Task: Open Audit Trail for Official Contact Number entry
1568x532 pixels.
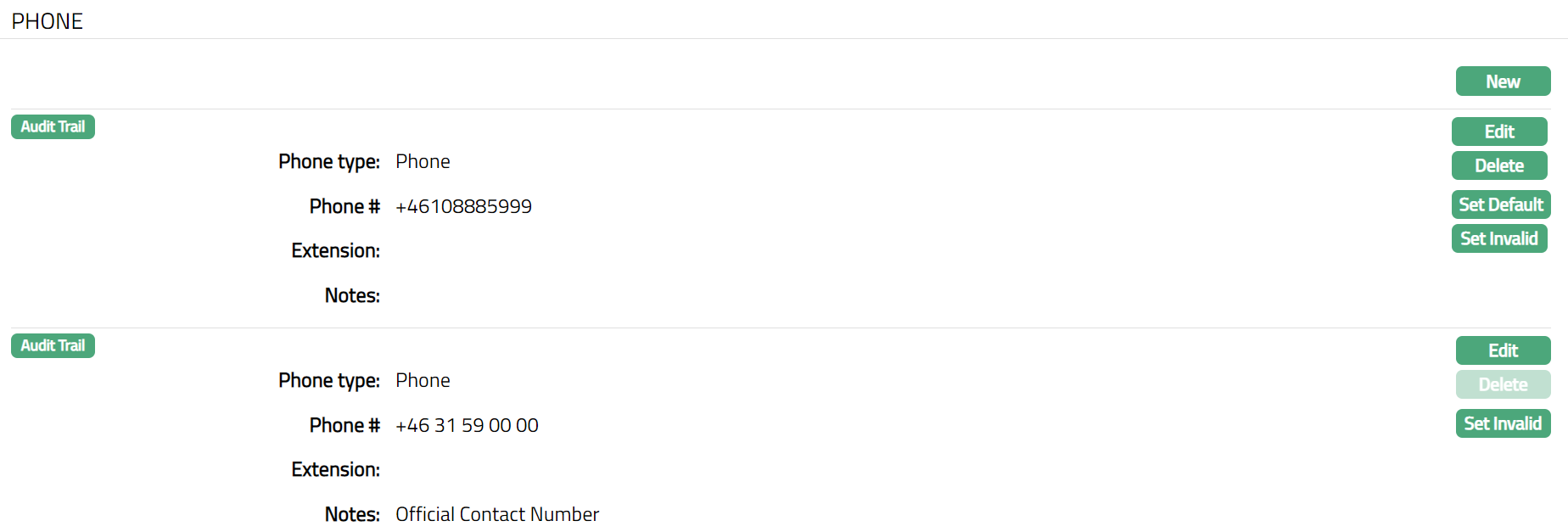Action: [x=53, y=345]
